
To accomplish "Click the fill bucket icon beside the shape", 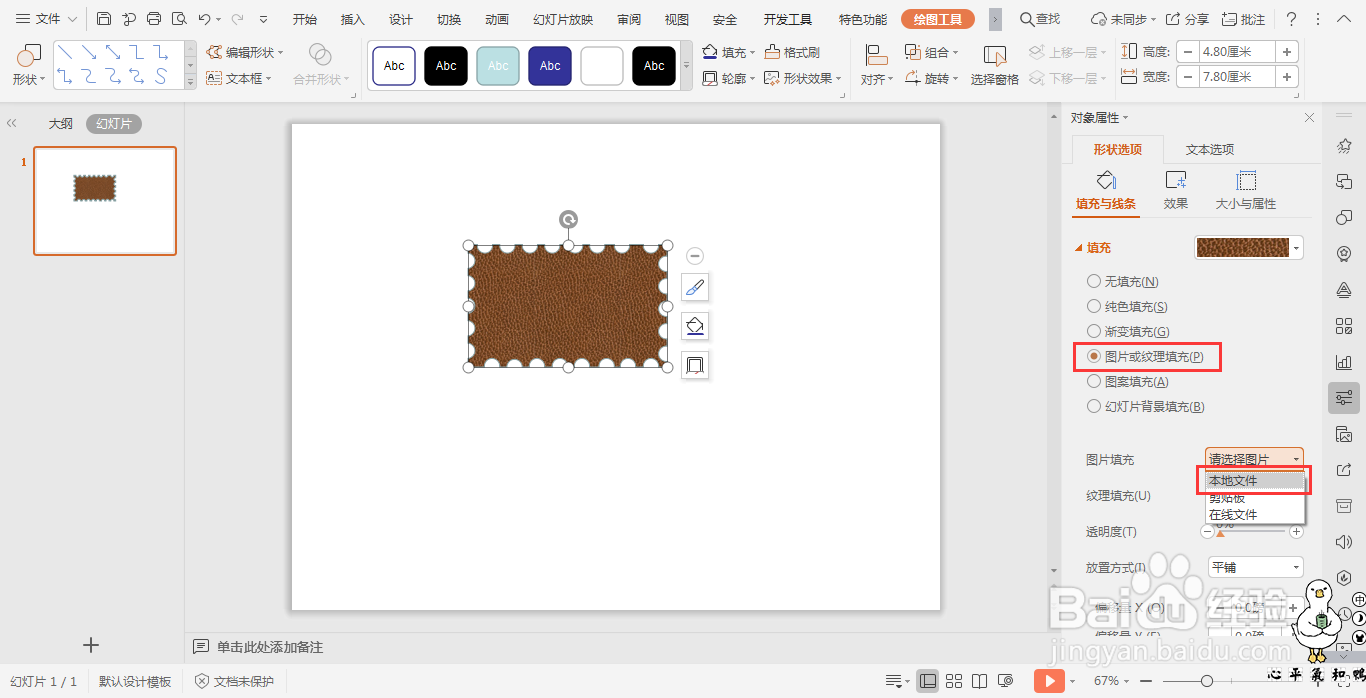I will click(695, 326).
